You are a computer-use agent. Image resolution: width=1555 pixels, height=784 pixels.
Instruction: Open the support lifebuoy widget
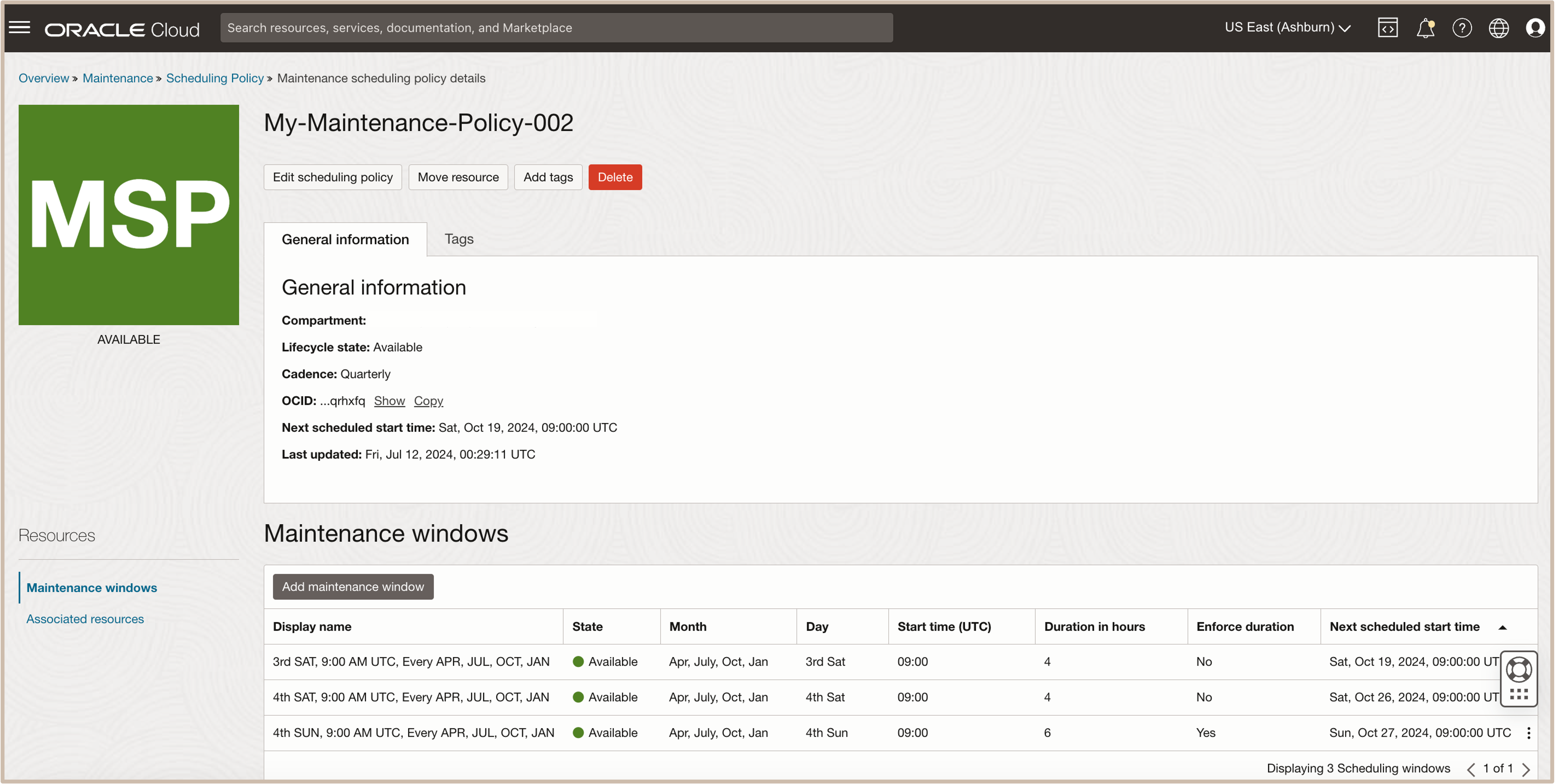(1518, 670)
